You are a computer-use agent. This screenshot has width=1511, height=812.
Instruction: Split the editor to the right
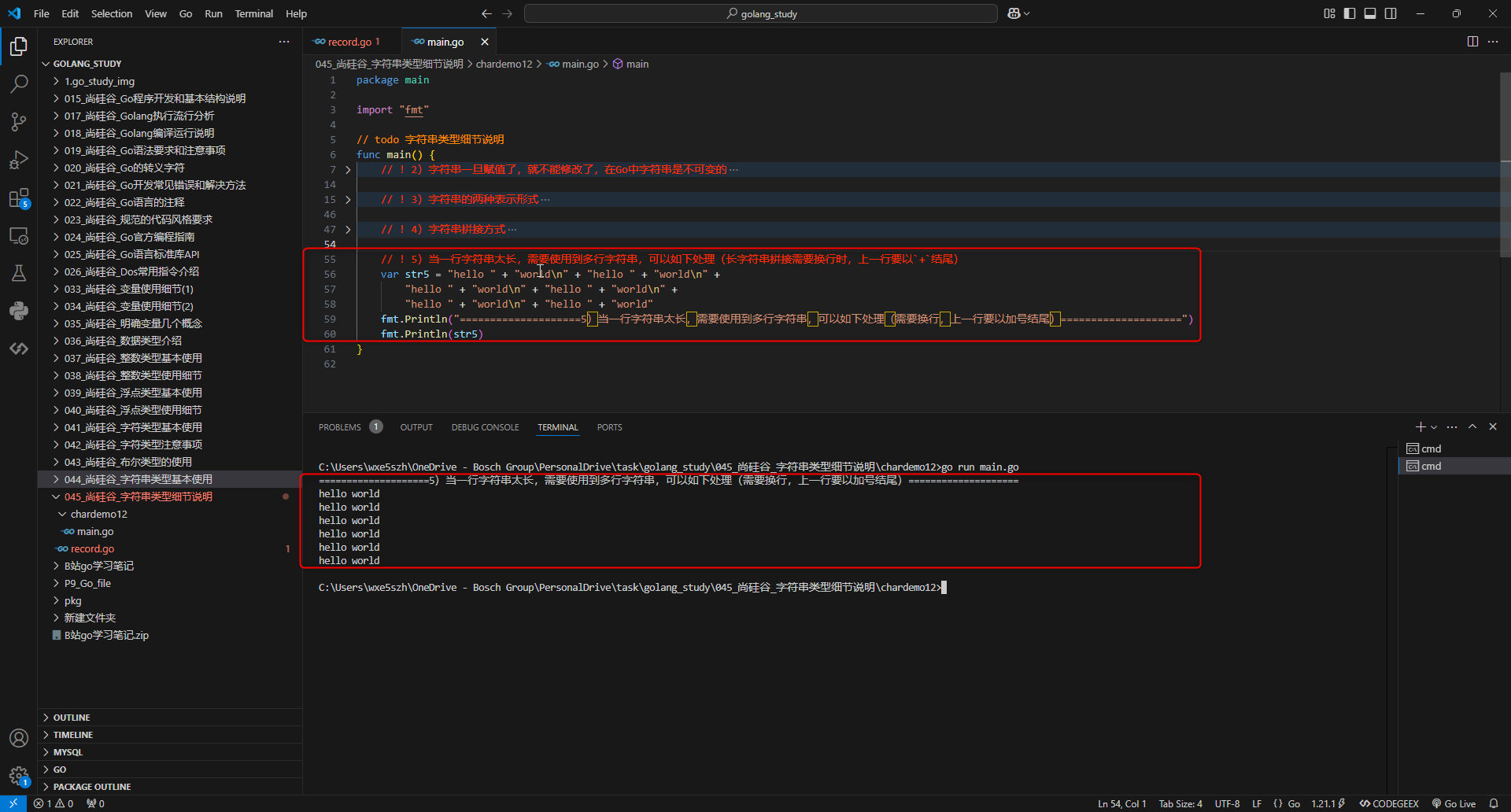click(x=1472, y=42)
